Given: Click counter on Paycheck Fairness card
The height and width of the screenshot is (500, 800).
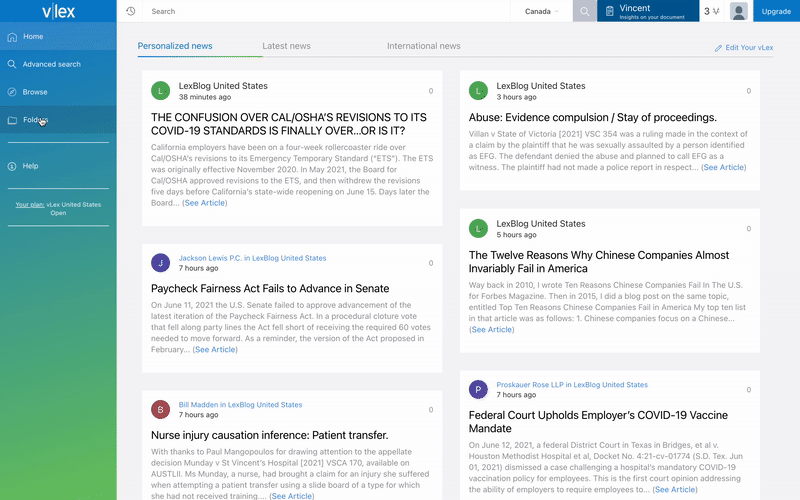Looking at the screenshot, I should point(431,263).
